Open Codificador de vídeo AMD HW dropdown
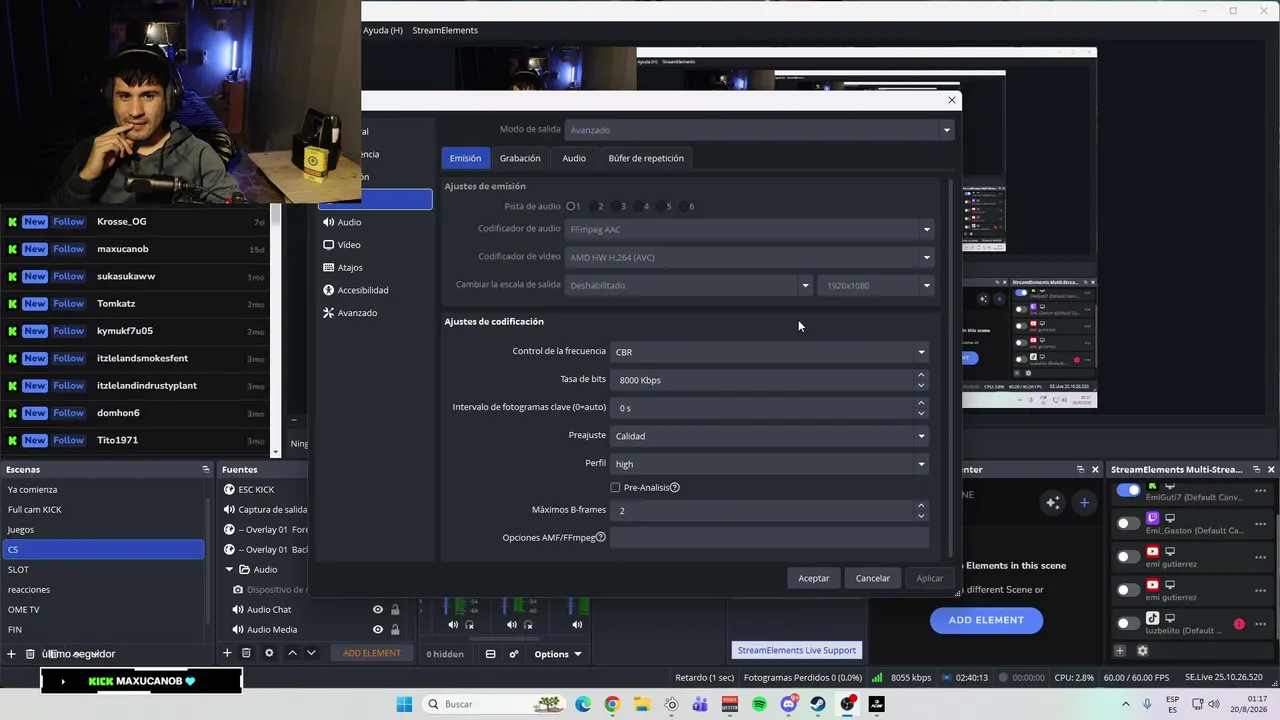Image resolution: width=1280 pixels, height=720 pixels. [750, 257]
